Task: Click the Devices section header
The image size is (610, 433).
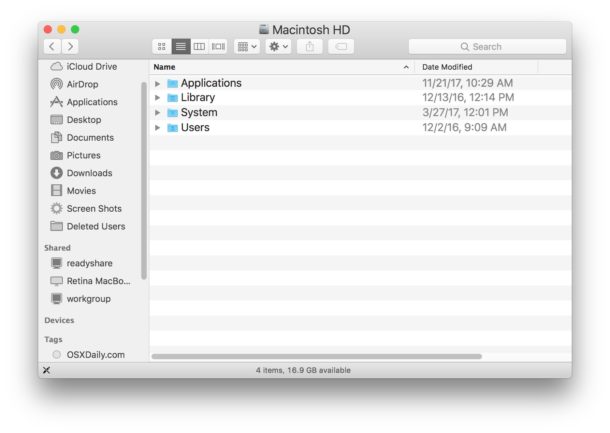Action: click(59, 320)
